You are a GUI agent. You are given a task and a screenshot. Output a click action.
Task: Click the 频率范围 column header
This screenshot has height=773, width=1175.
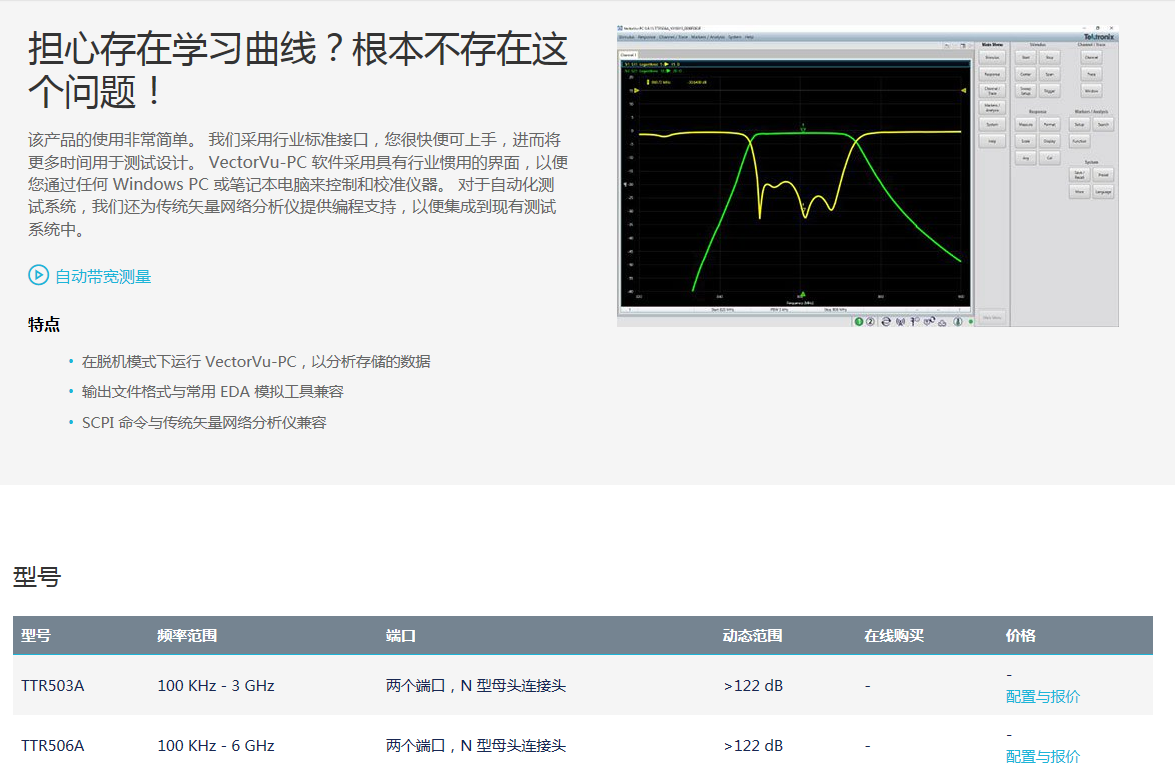[187, 636]
